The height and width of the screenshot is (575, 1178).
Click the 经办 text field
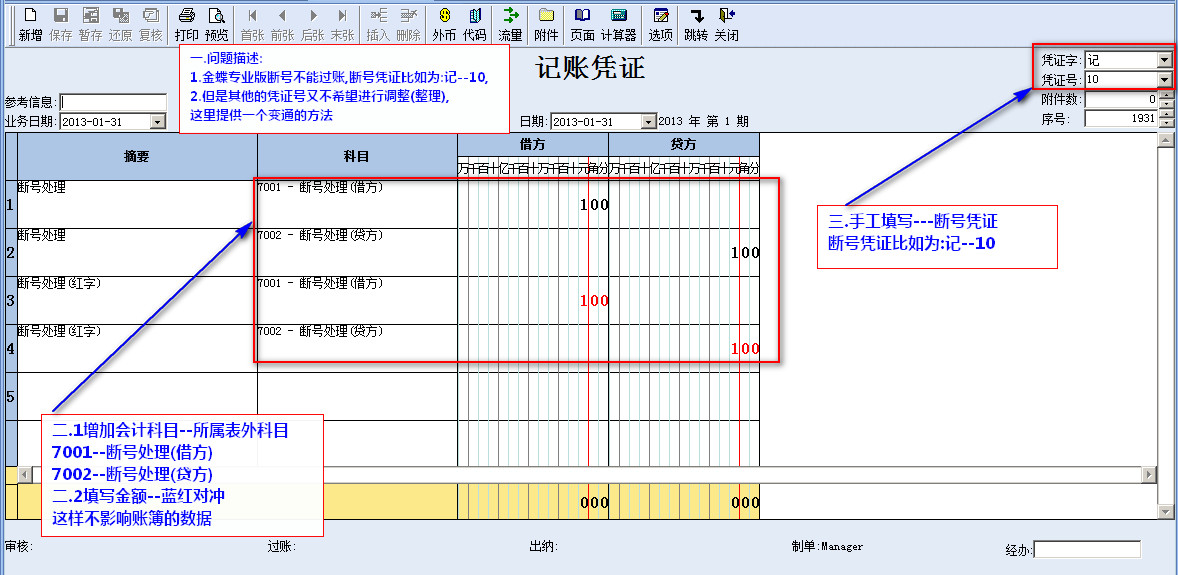(x=1087, y=549)
